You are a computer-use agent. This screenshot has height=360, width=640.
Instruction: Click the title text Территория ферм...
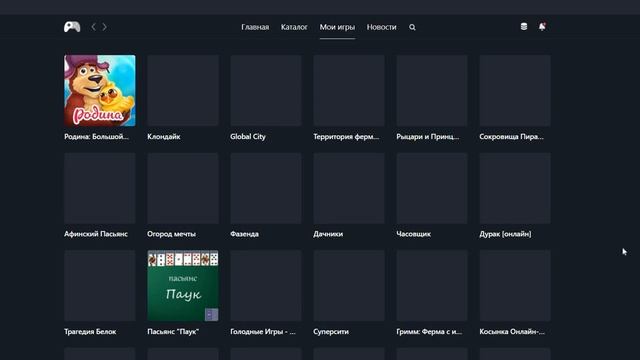pos(346,137)
